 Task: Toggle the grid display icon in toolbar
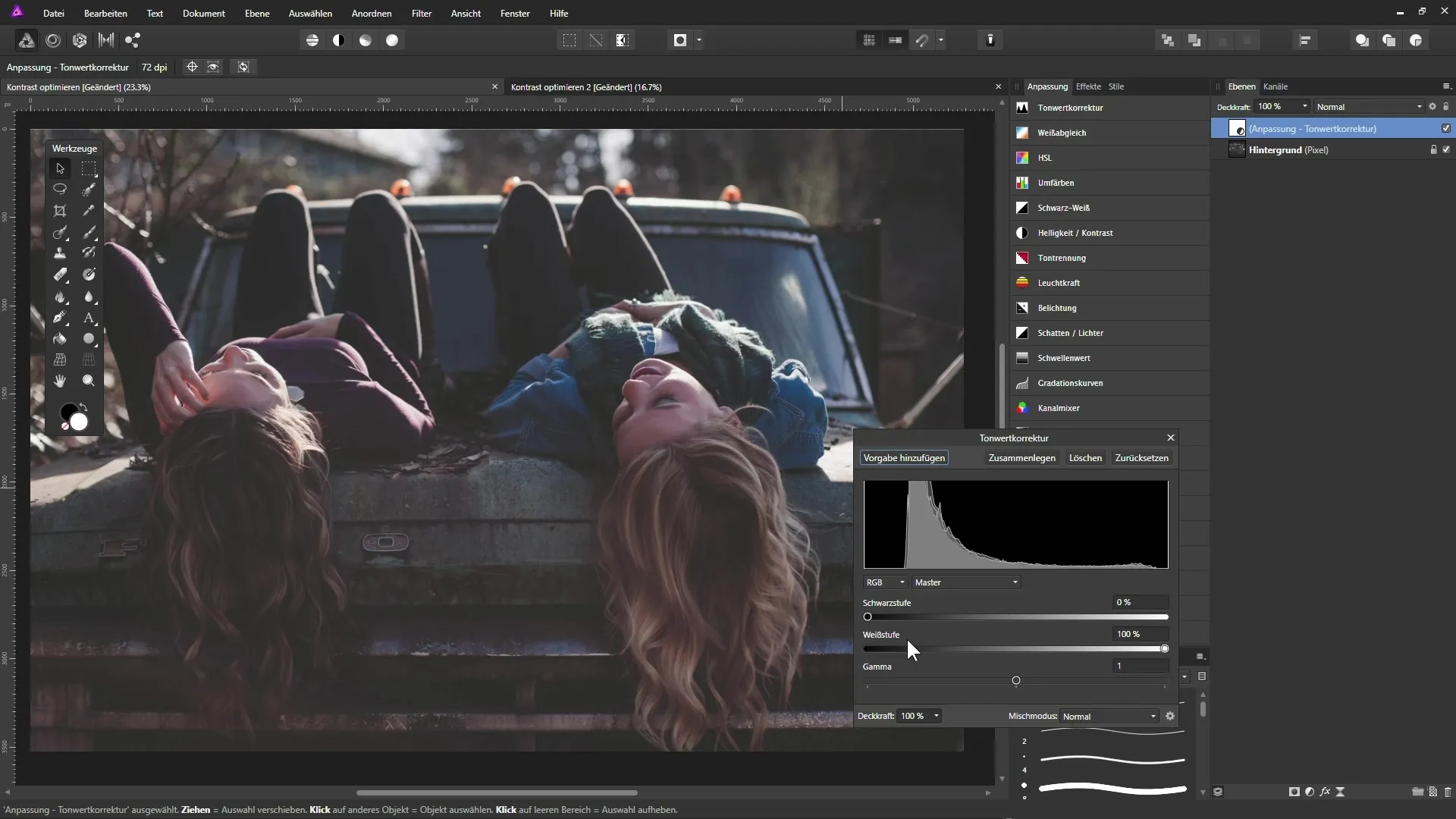coord(869,40)
